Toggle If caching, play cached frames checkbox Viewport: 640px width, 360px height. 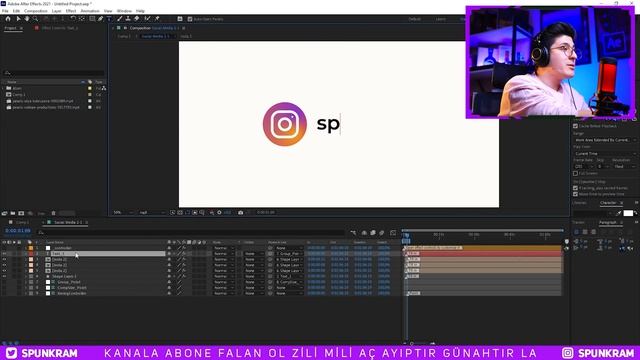pos(576,188)
